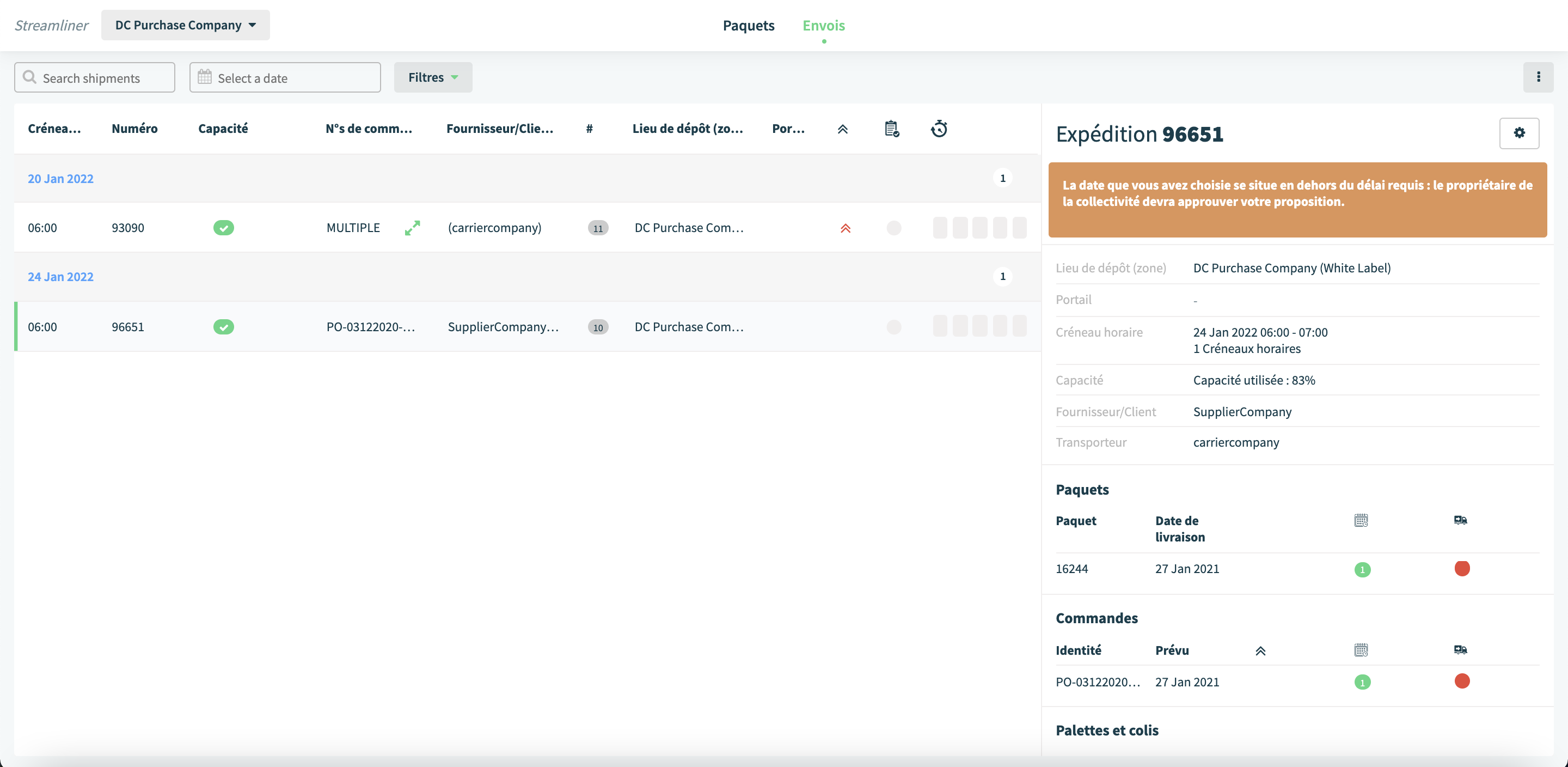1568x767 pixels.
Task: Expand MULTIPLE orders arrows icon on 93090
Action: point(412,228)
